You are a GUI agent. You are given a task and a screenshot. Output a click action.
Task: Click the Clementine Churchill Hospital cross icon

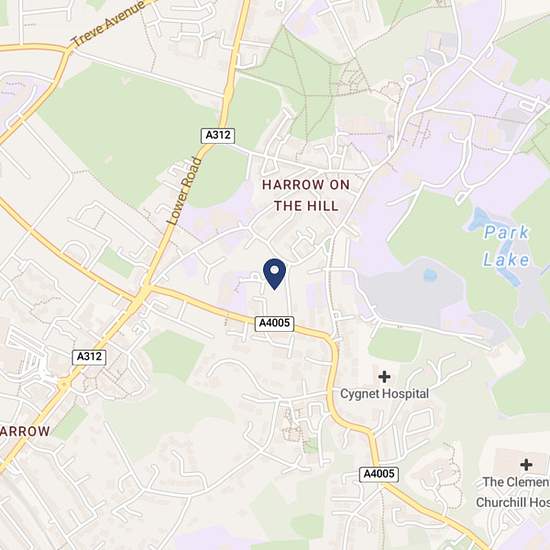point(526,465)
